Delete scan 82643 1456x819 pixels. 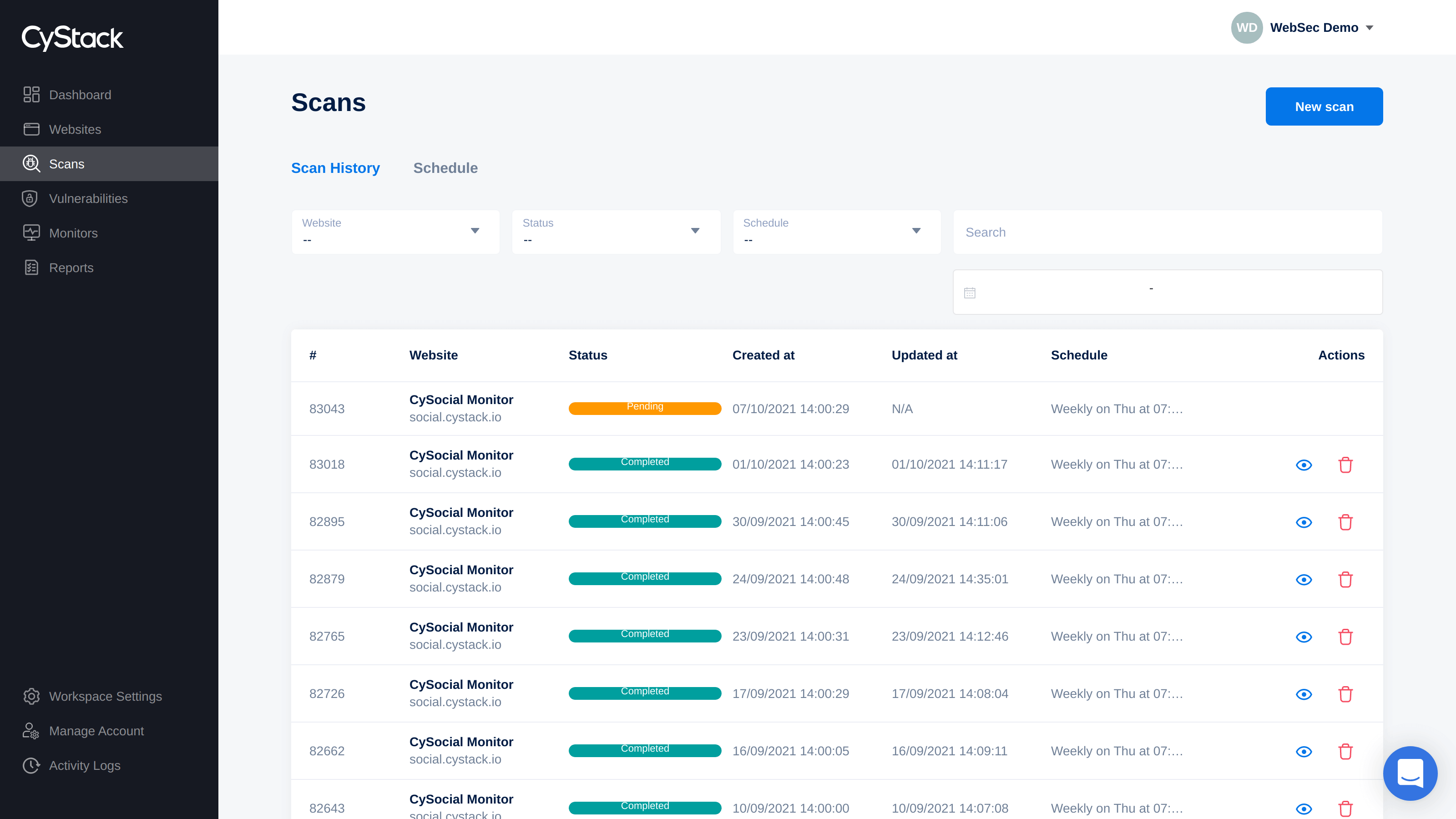pyautogui.click(x=1345, y=809)
